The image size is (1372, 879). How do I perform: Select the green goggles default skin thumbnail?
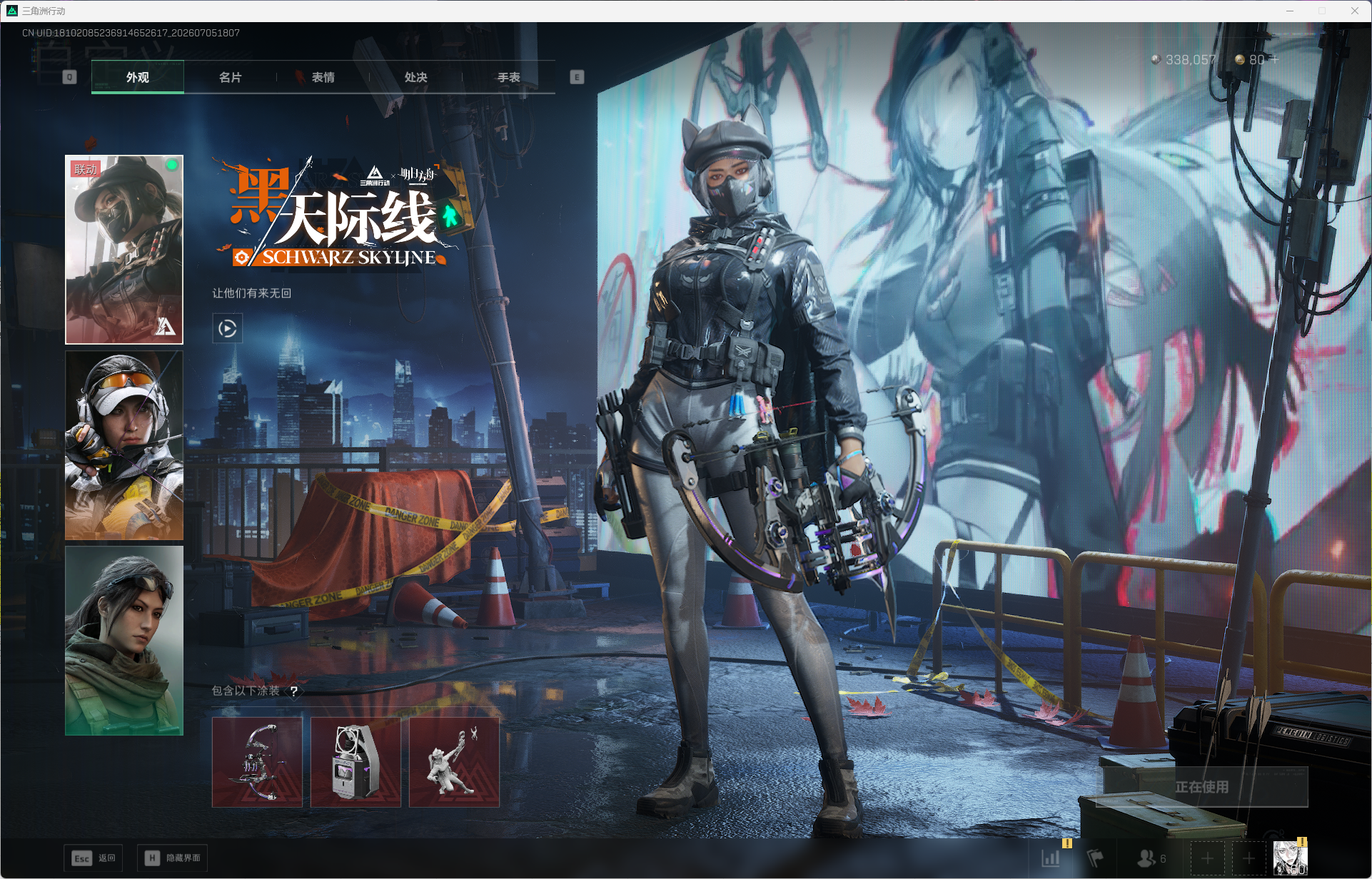[124, 641]
